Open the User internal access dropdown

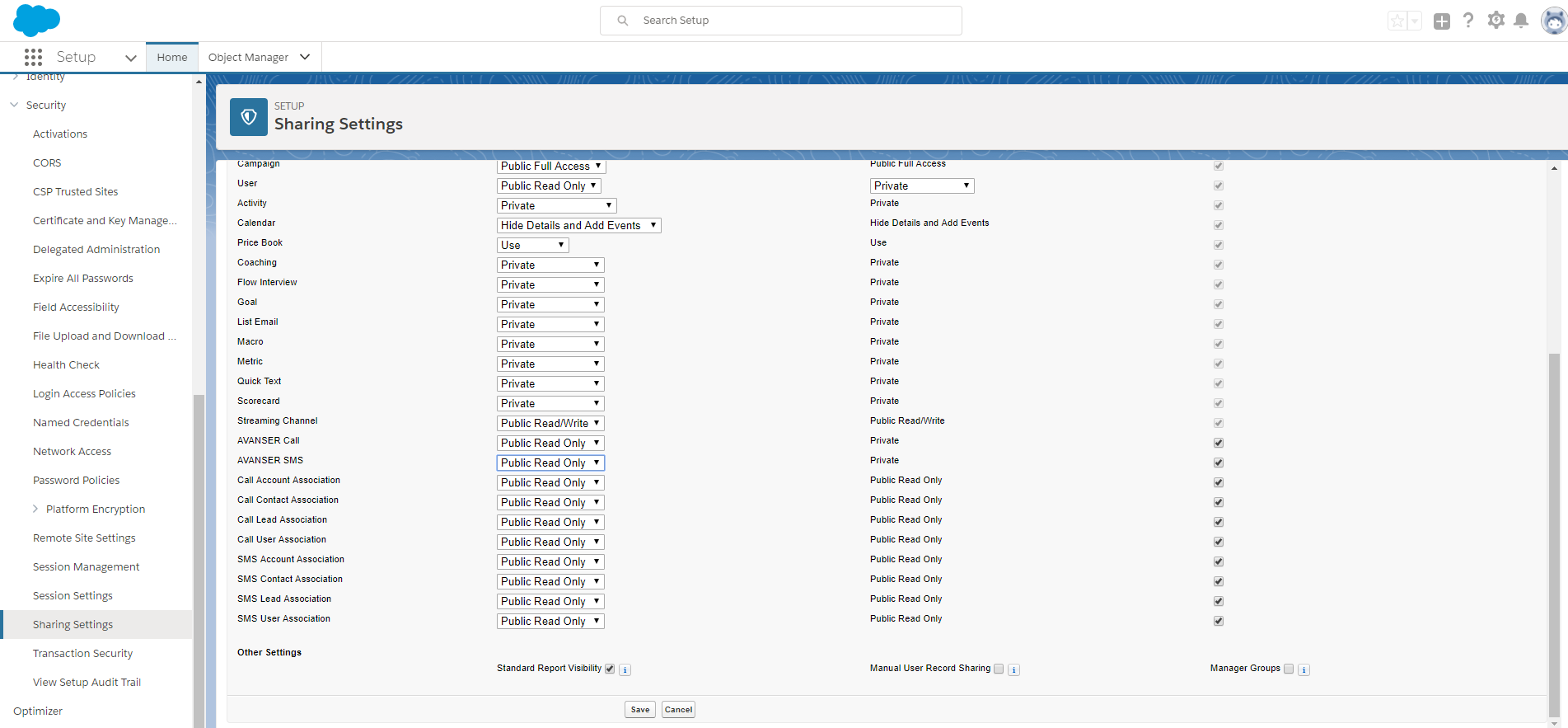click(x=549, y=186)
